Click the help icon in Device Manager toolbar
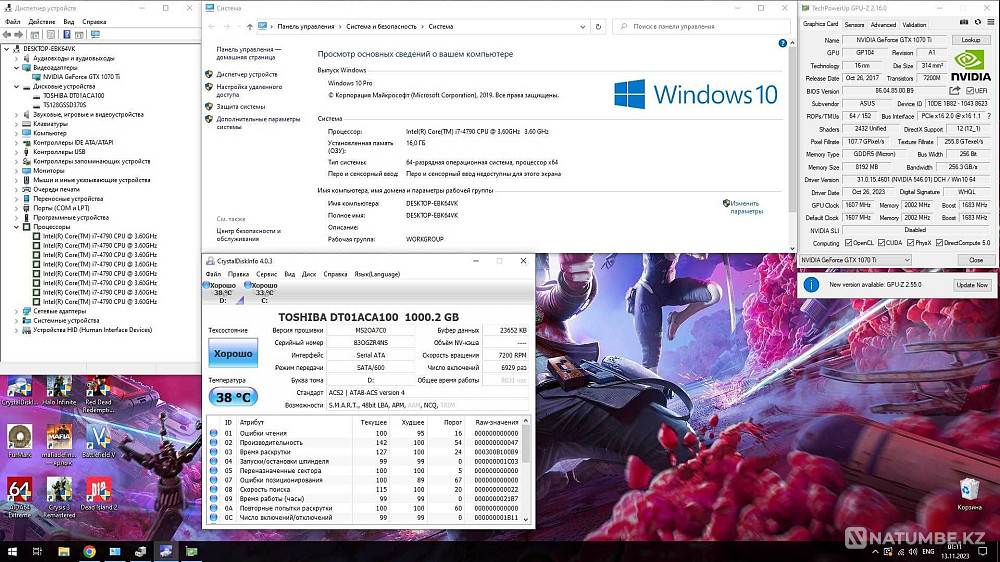 (66, 34)
